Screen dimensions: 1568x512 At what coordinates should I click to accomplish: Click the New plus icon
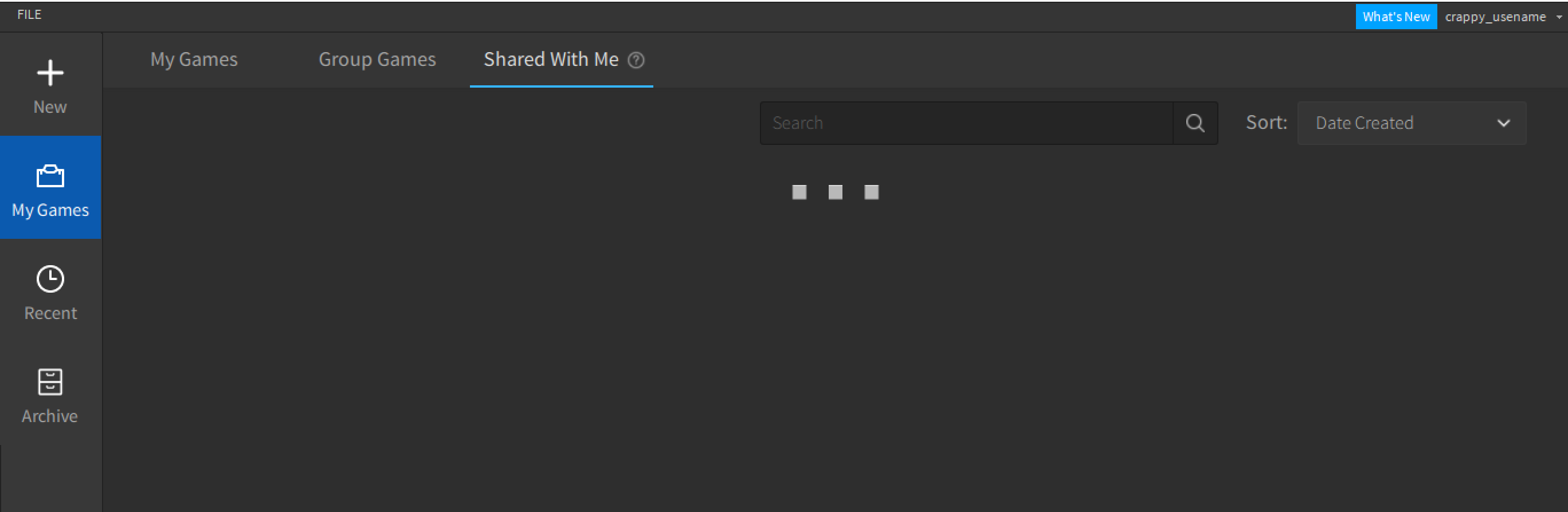pos(50,73)
